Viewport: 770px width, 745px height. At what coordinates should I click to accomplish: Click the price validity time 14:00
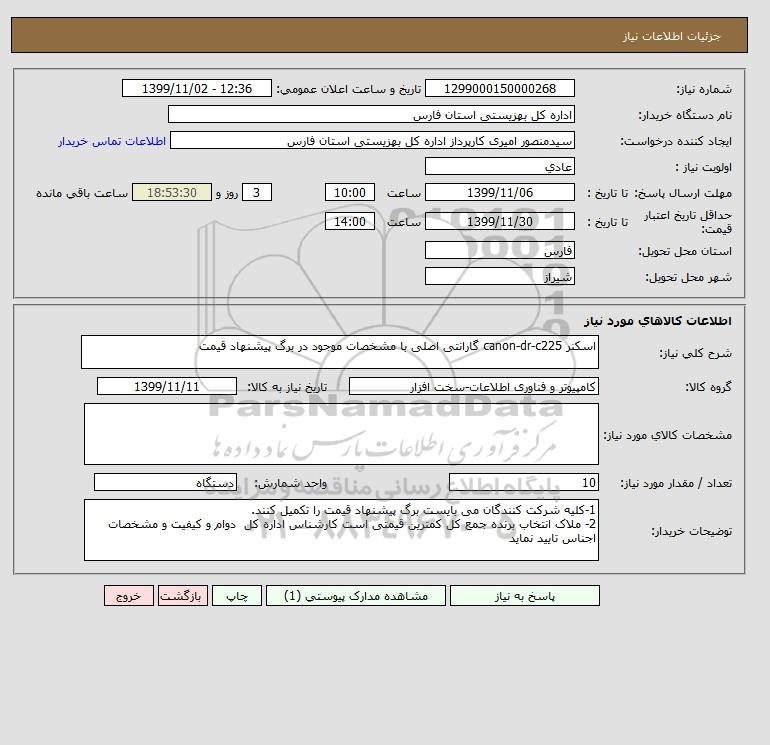pos(350,221)
